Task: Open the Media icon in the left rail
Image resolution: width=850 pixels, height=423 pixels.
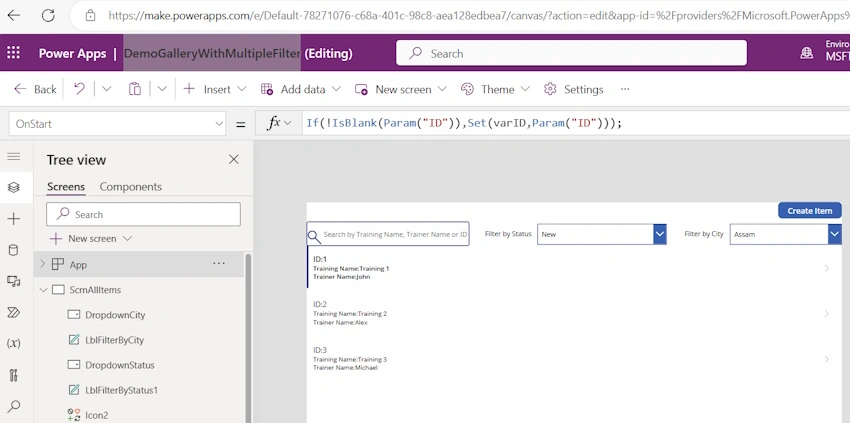Action: coord(14,281)
